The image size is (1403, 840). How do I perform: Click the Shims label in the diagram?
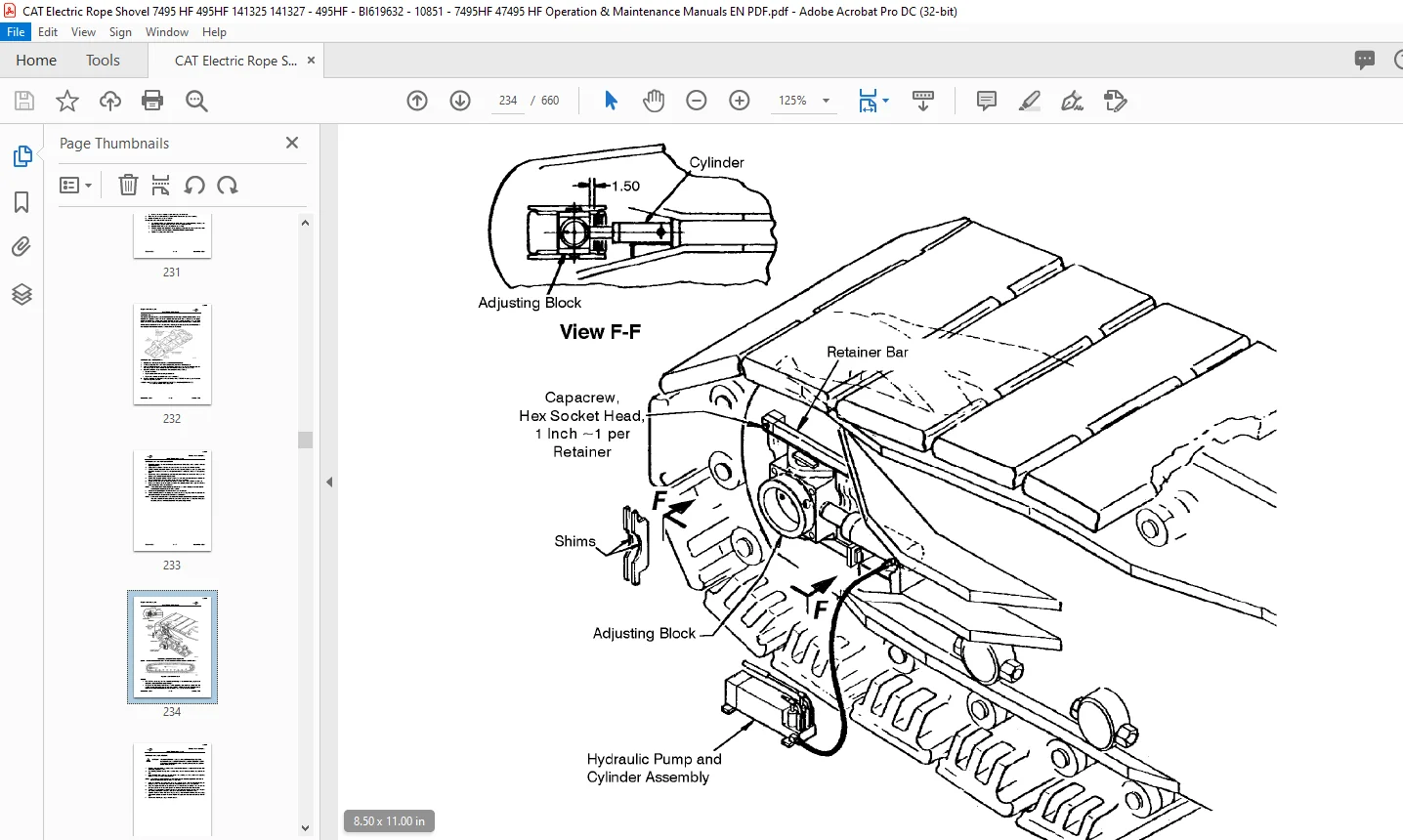(x=574, y=541)
